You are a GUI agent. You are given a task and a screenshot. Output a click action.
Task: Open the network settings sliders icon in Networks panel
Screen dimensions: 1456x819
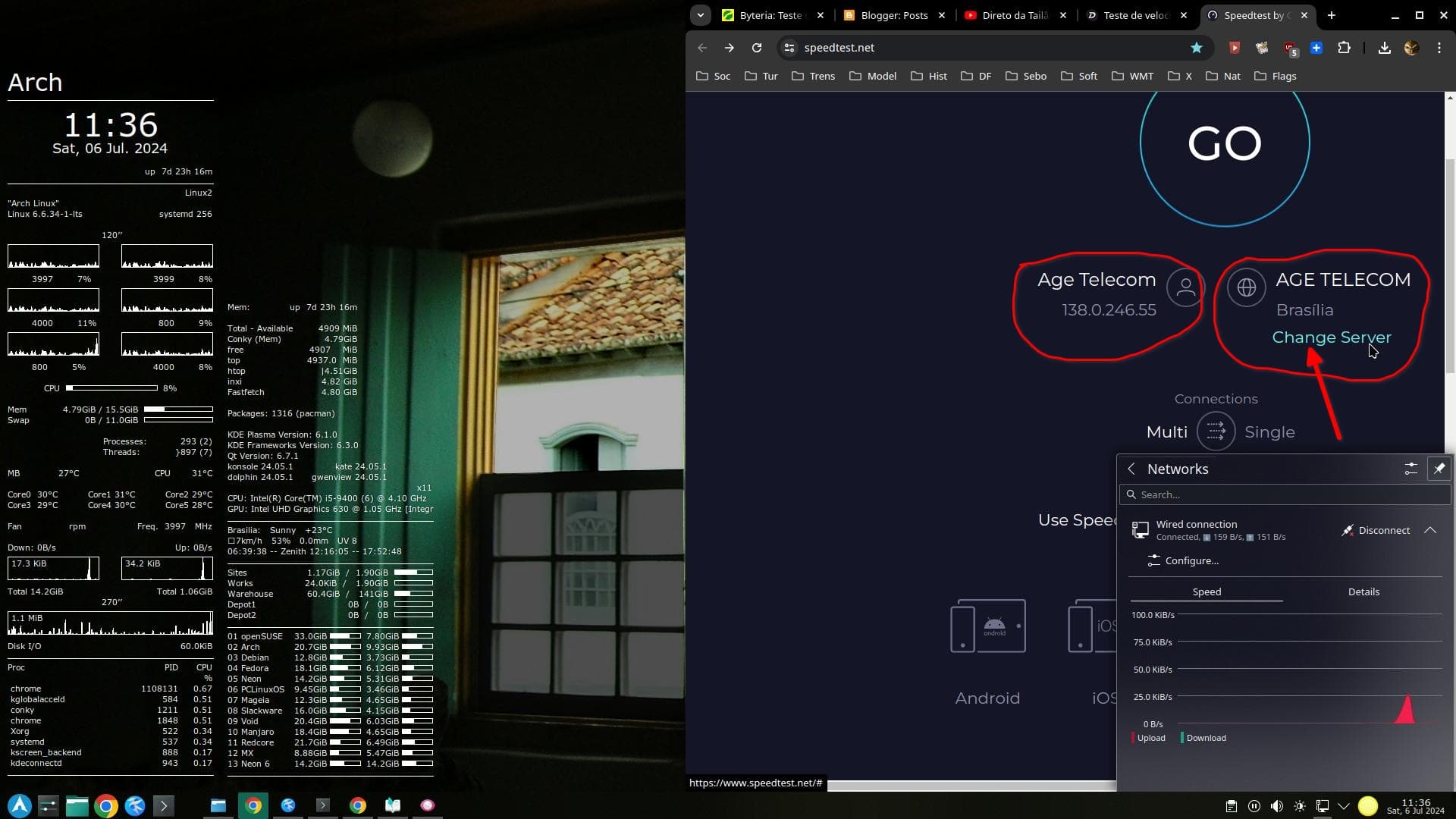(1410, 469)
